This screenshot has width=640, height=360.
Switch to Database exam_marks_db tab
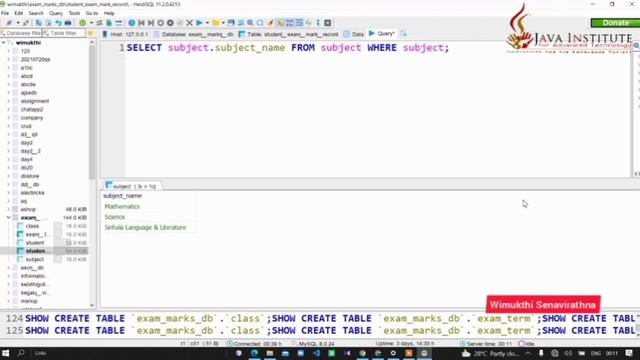[193, 34]
